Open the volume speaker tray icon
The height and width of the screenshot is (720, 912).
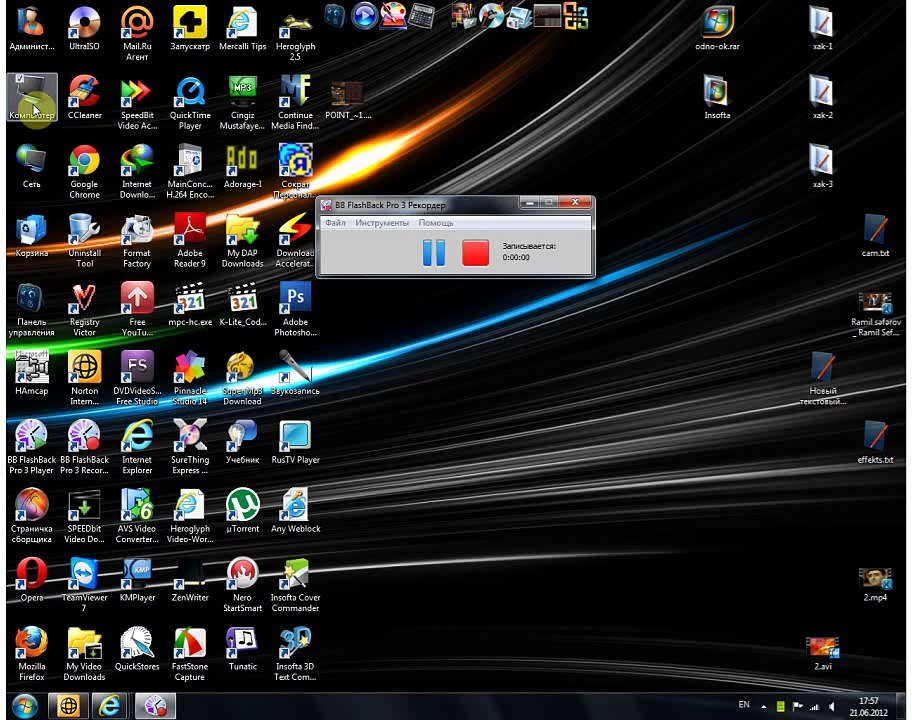pyautogui.click(x=832, y=707)
